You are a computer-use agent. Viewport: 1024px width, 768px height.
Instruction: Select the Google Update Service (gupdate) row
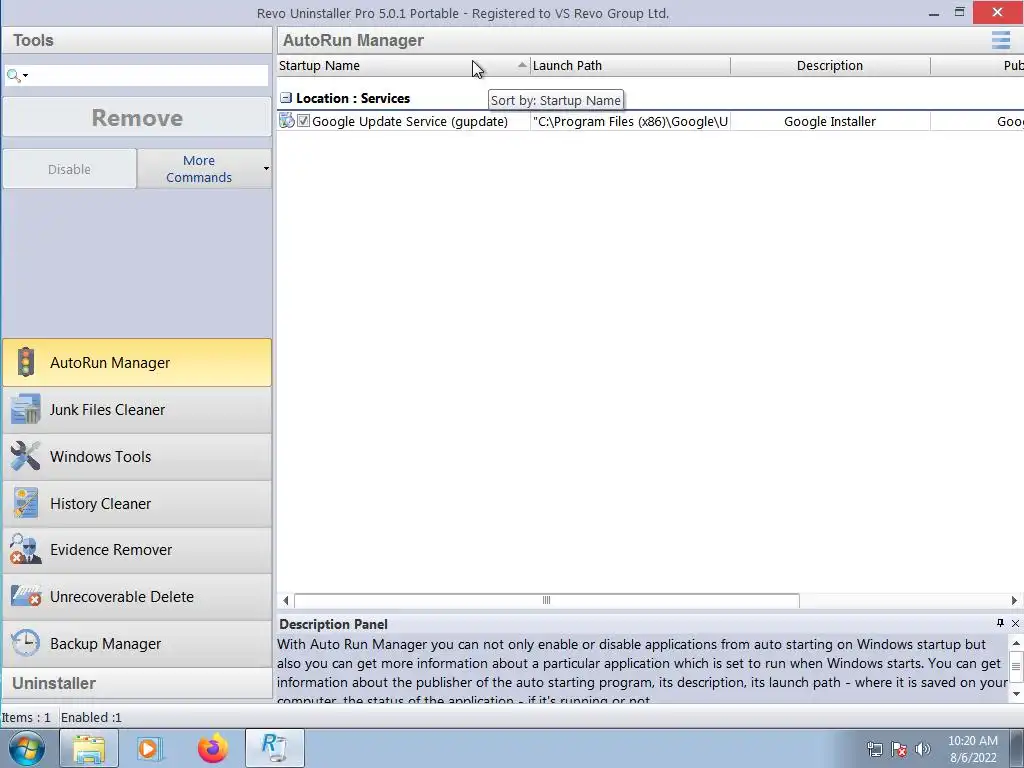650,121
